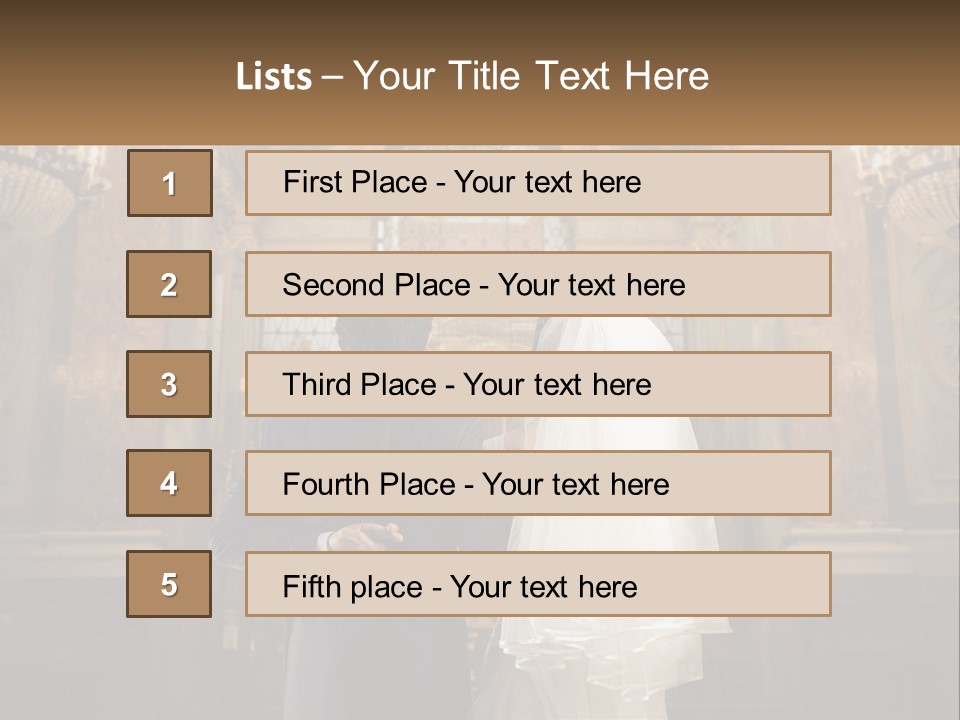Click 'Your text here' in third list item

click(557, 385)
